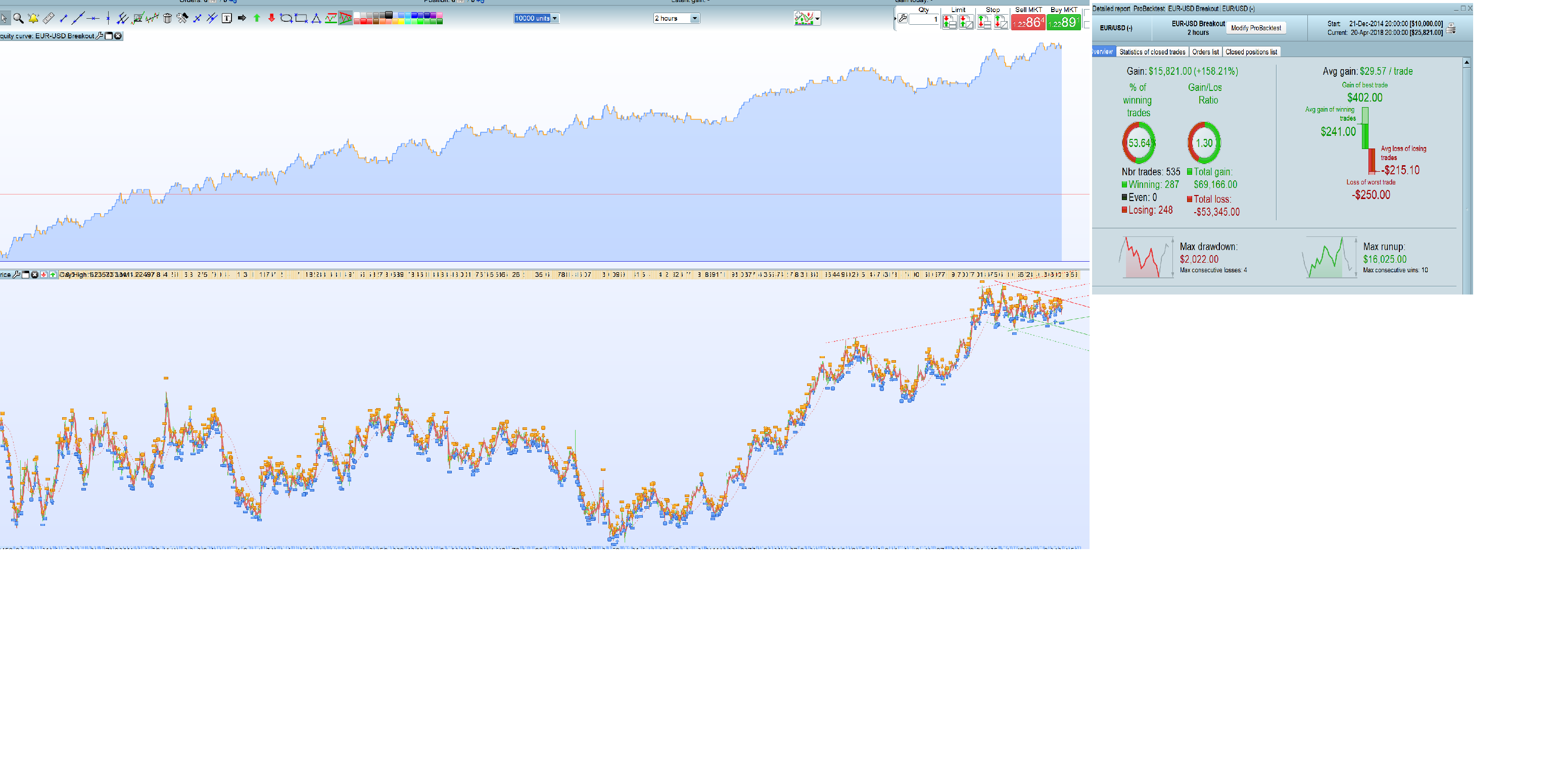Image resolution: width=1556 pixels, height=784 pixels.
Task: Click the print report icon
Action: pyautogui.click(x=1451, y=28)
